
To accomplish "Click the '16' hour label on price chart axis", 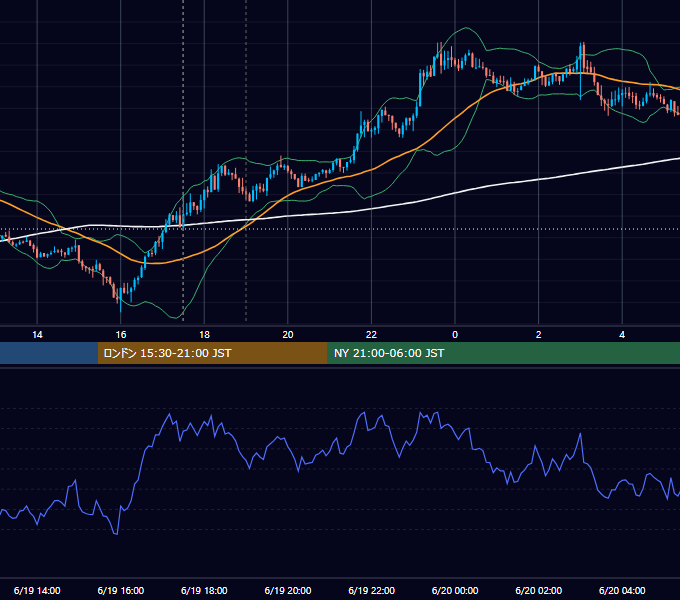I will tap(121, 335).
